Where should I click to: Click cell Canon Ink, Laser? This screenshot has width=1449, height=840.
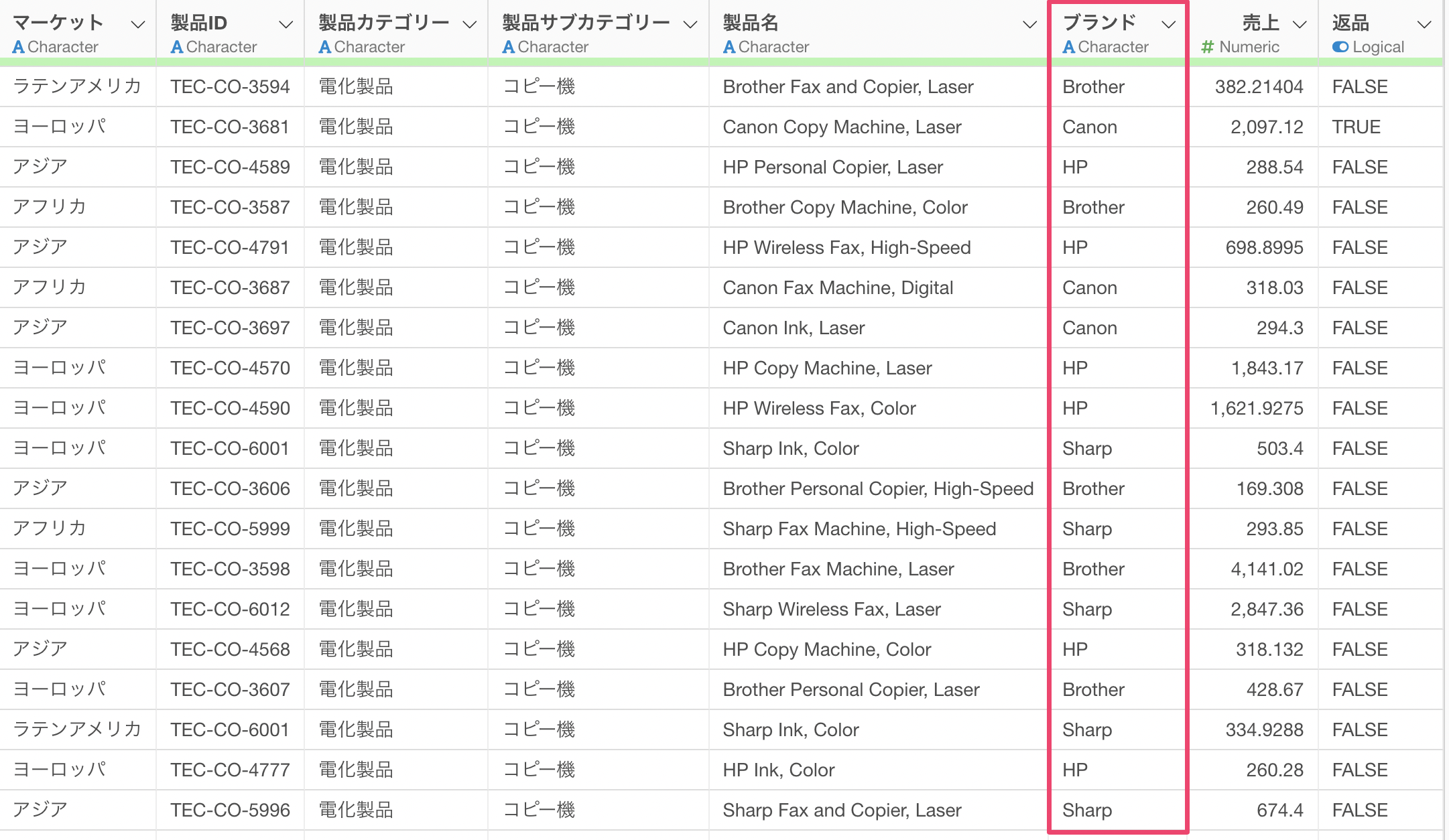point(794,328)
